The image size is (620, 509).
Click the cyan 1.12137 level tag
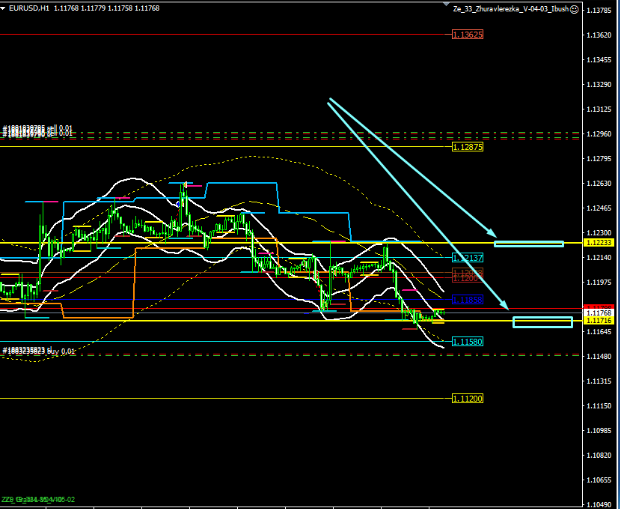(x=467, y=258)
